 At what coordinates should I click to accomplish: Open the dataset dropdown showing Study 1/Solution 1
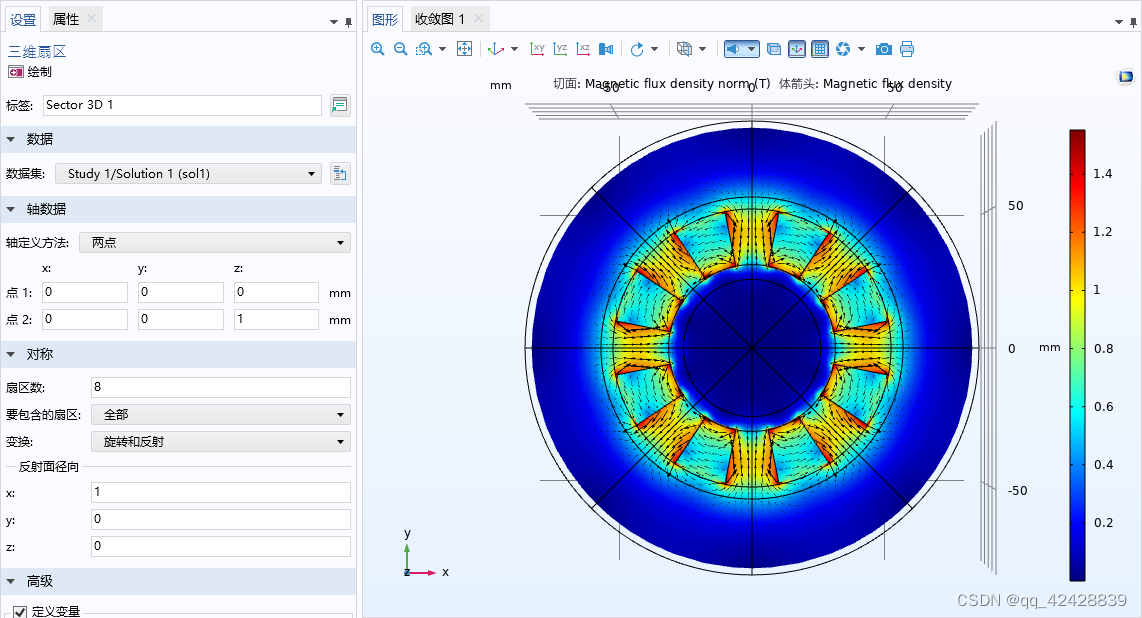coord(189,173)
